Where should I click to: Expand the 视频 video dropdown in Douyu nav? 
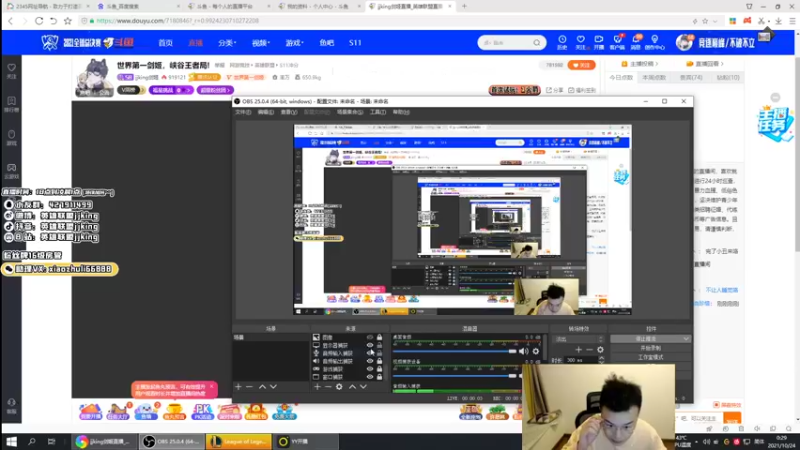click(x=261, y=43)
